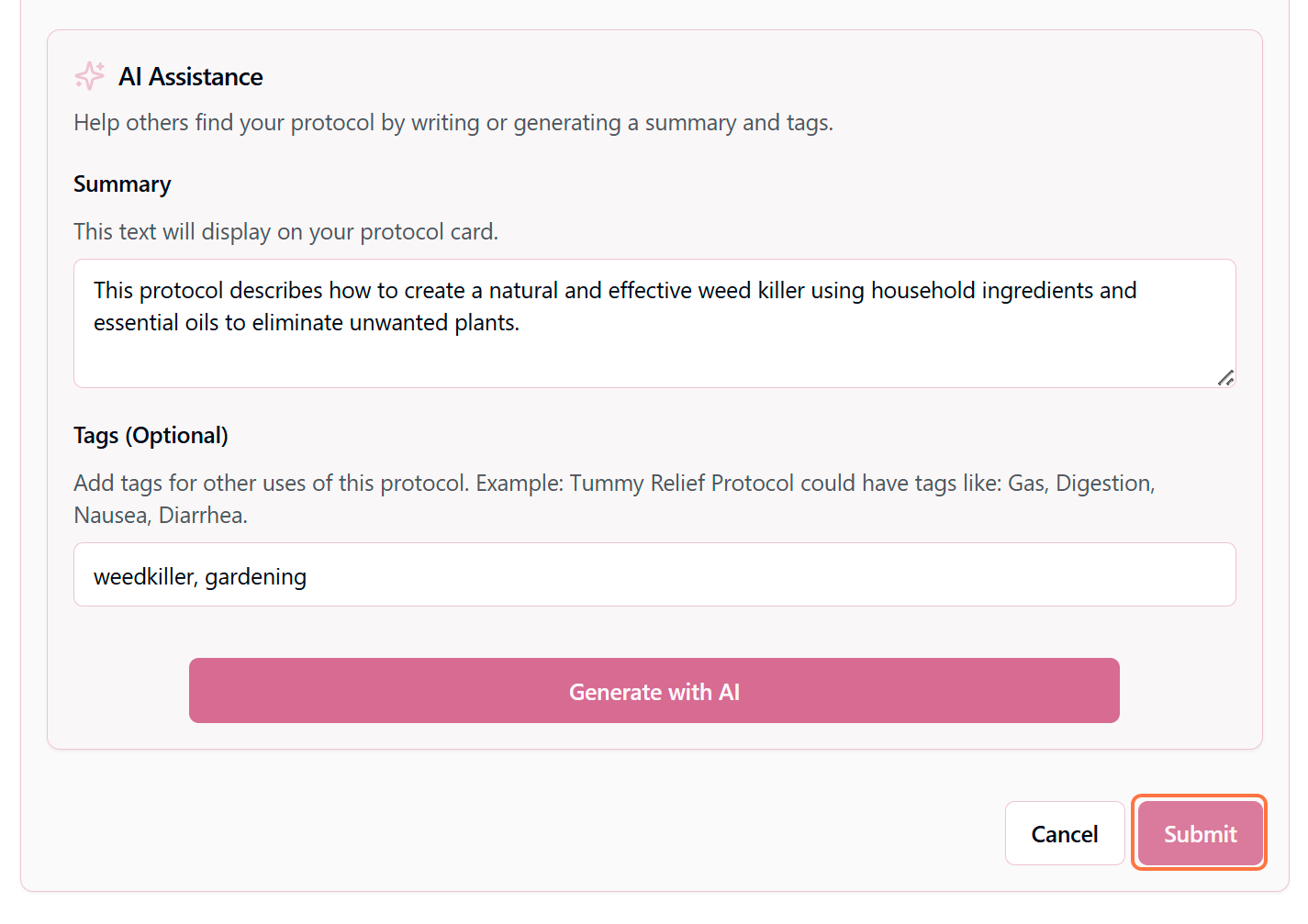
Task: Click "essential oils" in the summary text
Action: [156, 323]
